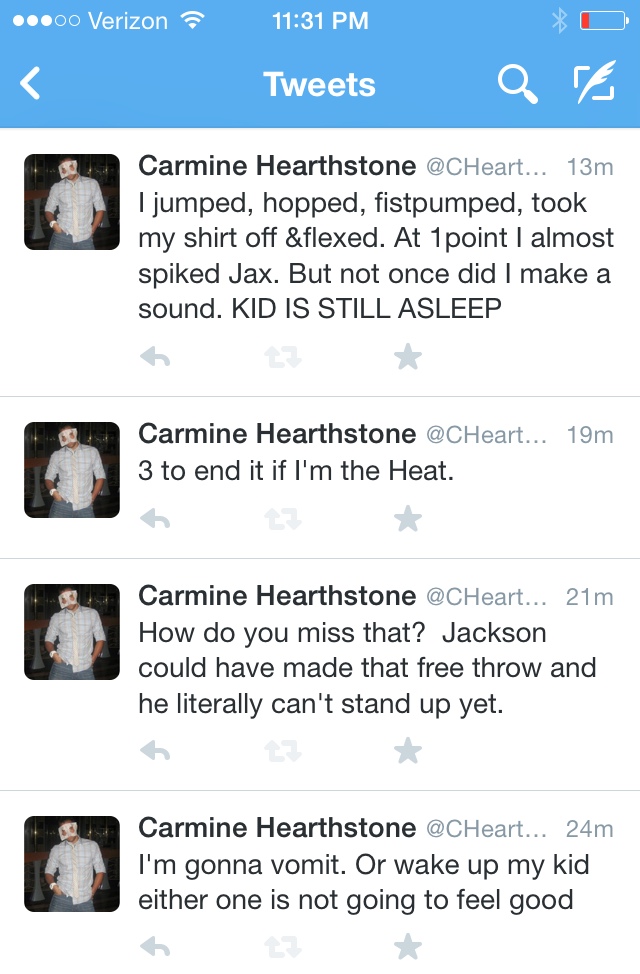This screenshot has width=640, height=974.
Task: Tap @CHeart handle on 24m tweet
Action: point(486,829)
